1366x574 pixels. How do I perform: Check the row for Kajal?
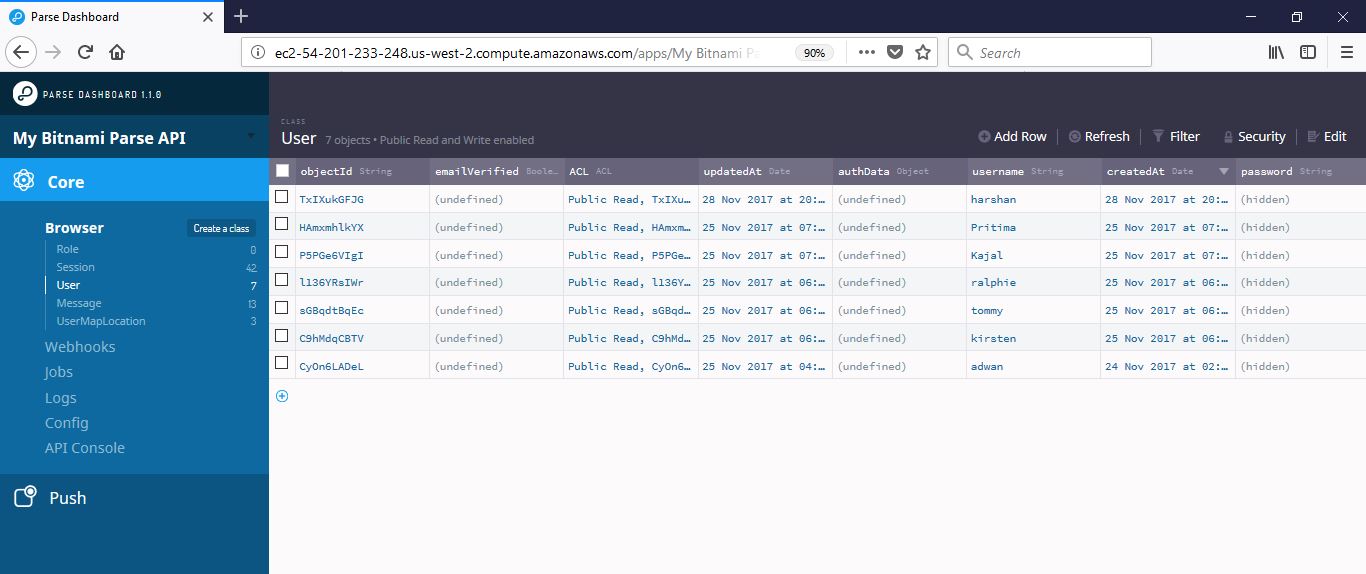(282, 253)
